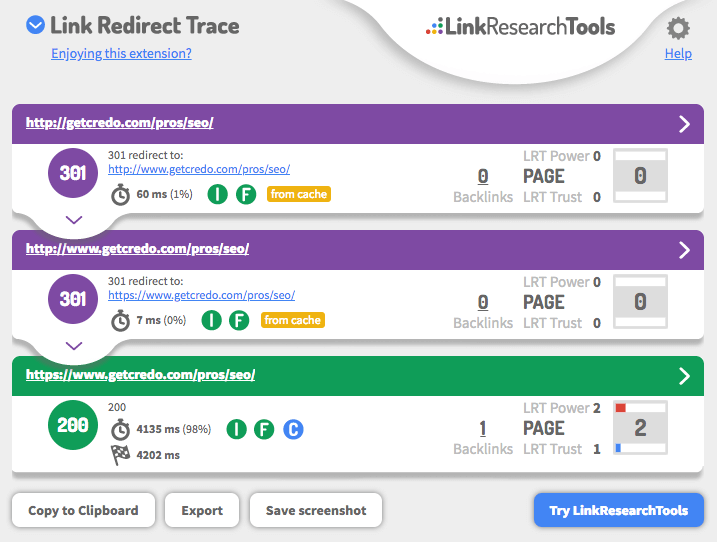717x542 pixels.
Task: Click the checkered flag icon next to 4202 ms
Action: 121,455
